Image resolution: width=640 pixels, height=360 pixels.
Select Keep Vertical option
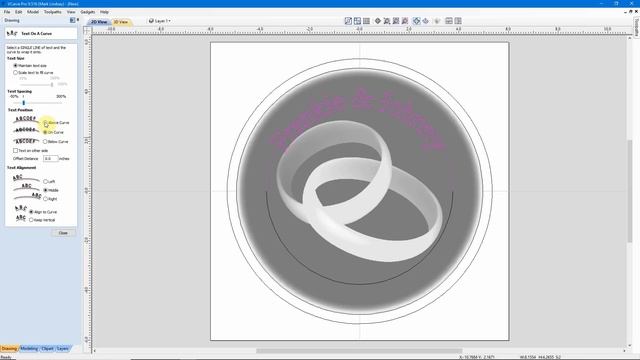pos(31,220)
